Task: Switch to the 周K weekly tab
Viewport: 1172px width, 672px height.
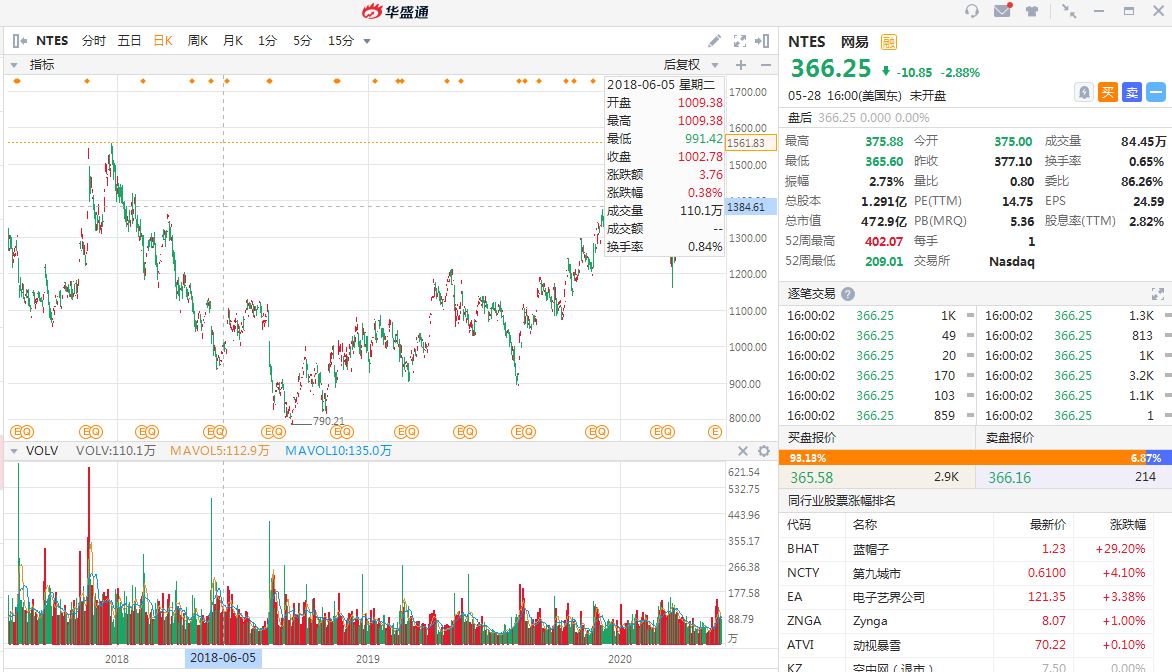Action: (x=197, y=40)
